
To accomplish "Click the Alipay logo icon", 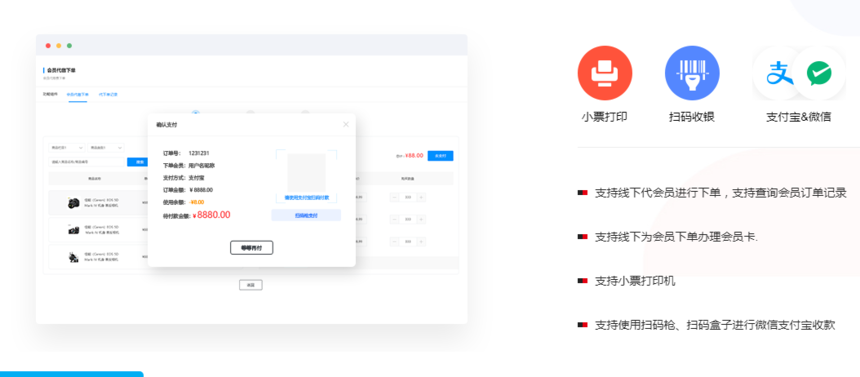I will click(779, 73).
